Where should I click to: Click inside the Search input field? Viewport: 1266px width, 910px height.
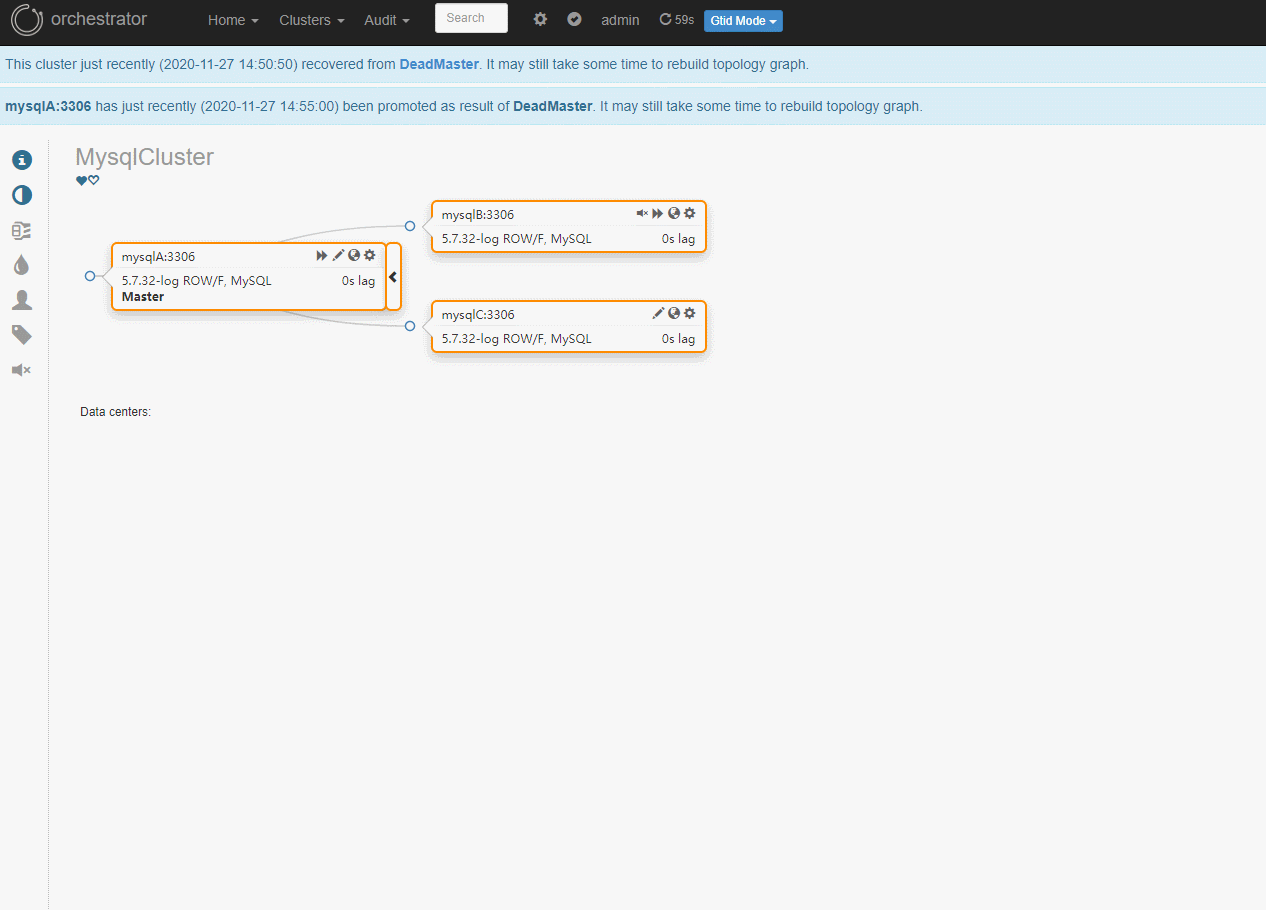[x=470, y=17]
